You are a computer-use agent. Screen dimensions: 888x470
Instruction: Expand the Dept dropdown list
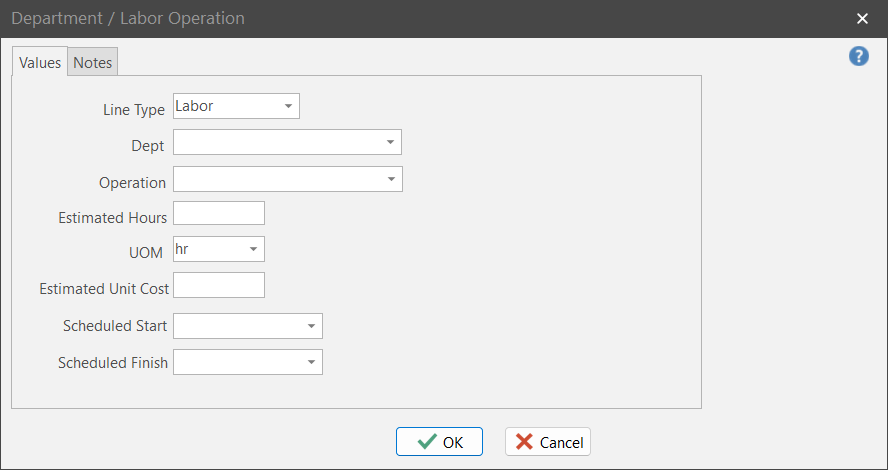(x=390, y=143)
